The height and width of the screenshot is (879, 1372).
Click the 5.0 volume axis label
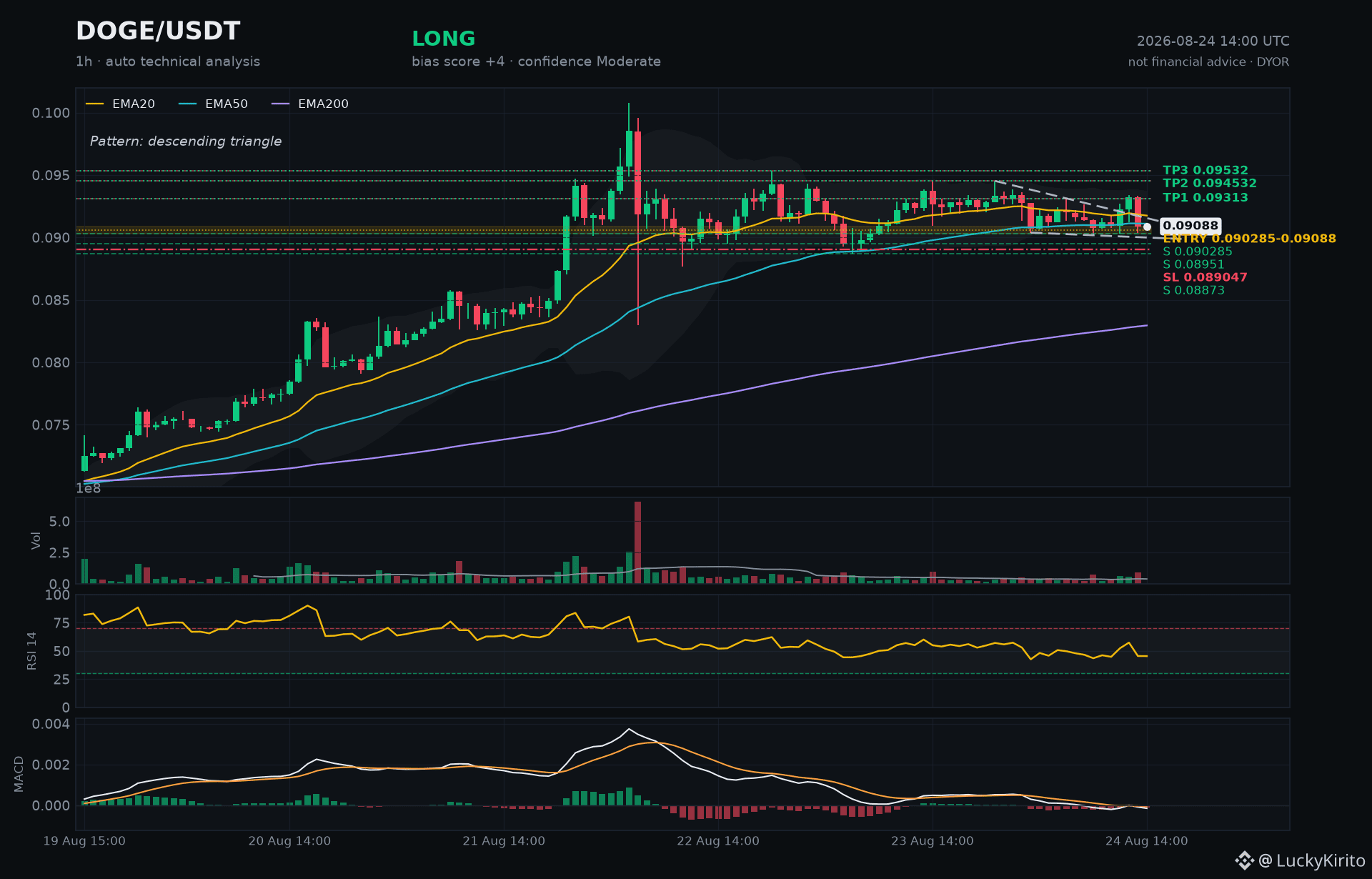point(60,522)
